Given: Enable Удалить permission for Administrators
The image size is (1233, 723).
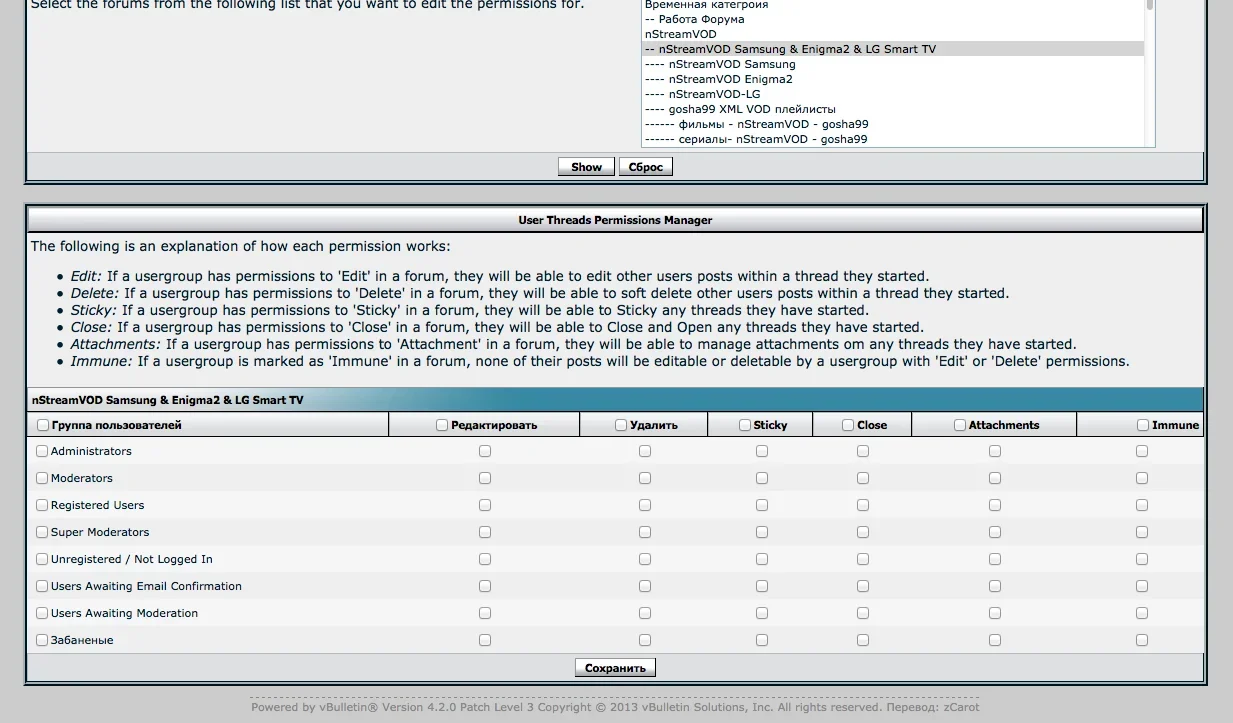Looking at the screenshot, I should pyautogui.click(x=645, y=451).
